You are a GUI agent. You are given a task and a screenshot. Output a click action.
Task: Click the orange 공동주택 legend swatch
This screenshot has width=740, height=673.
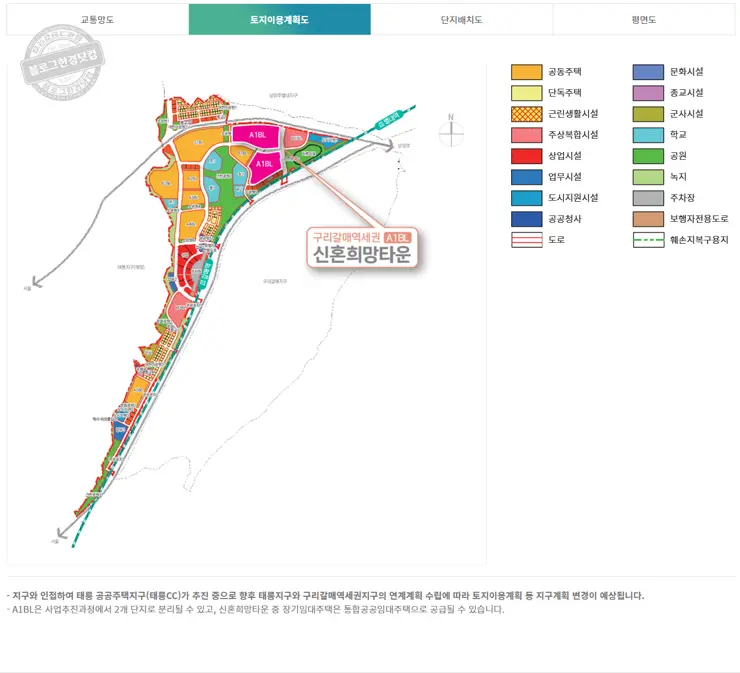[x=526, y=72]
